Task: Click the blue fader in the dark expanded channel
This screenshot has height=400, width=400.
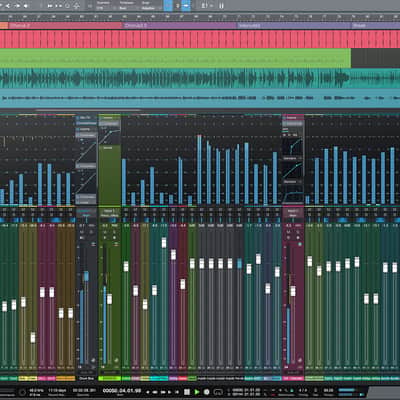Action: click(x=86, y=276)
